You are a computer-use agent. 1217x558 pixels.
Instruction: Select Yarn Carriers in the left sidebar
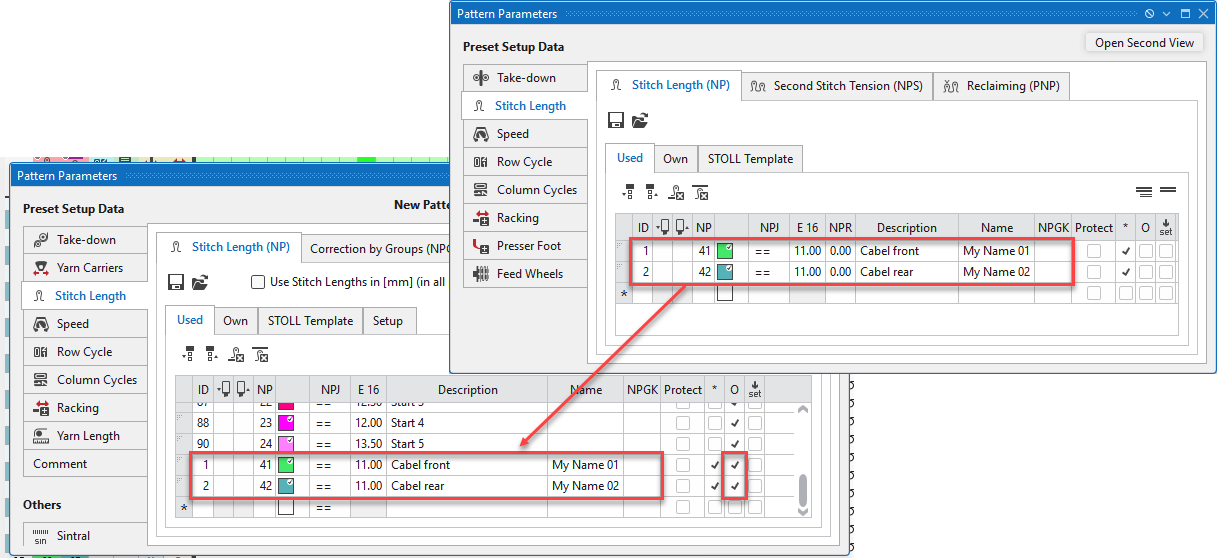coord(89,268)
